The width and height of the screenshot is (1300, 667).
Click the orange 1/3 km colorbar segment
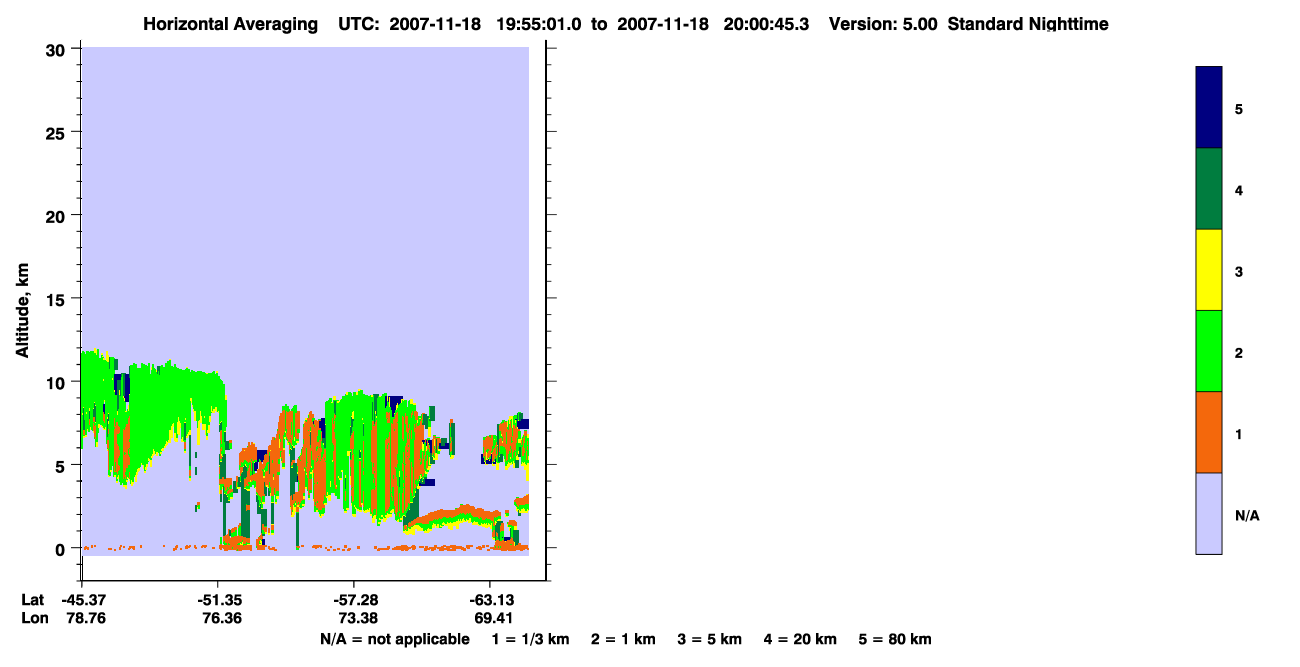[x=1208, y=432]
